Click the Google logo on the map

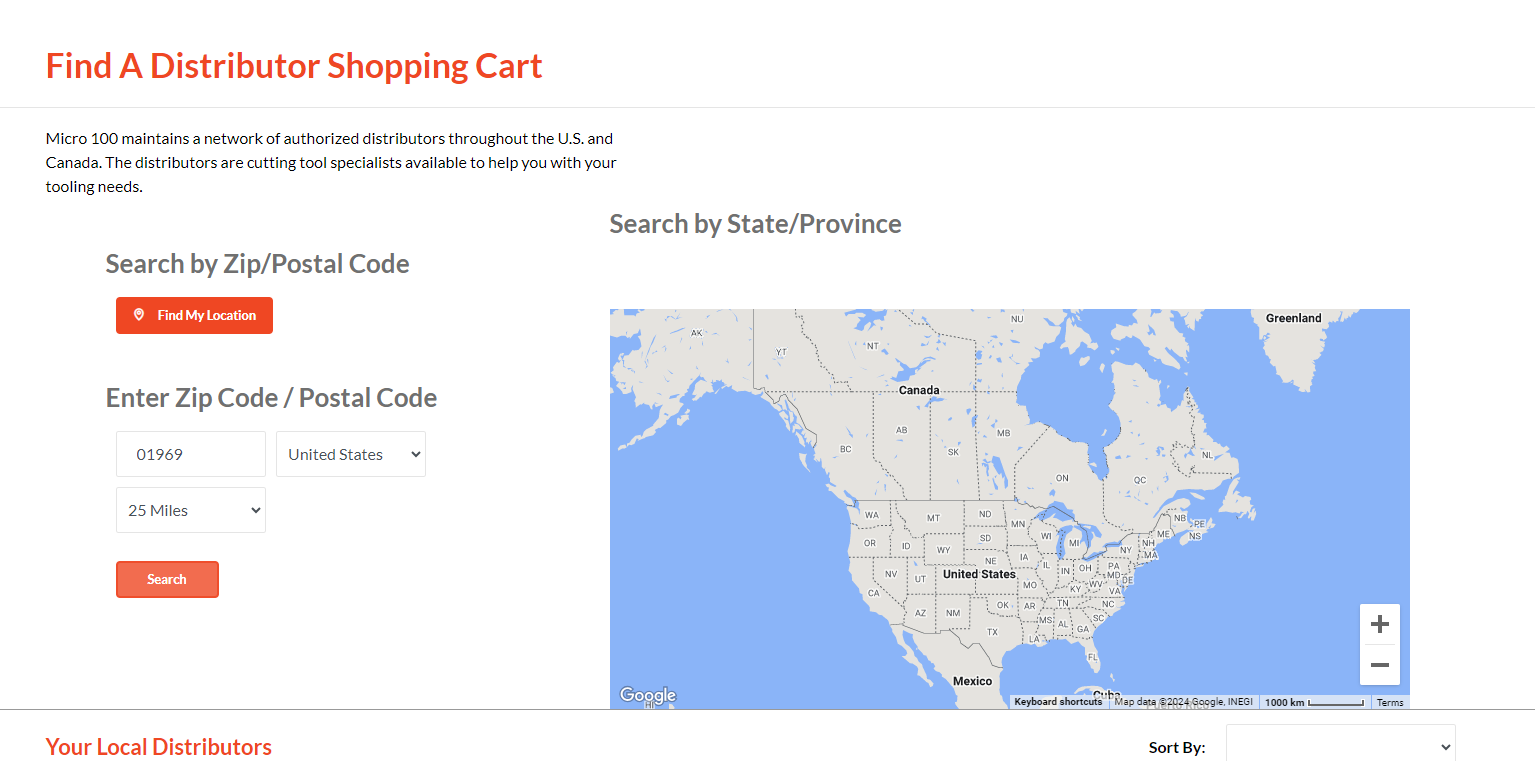pos(647,694)
